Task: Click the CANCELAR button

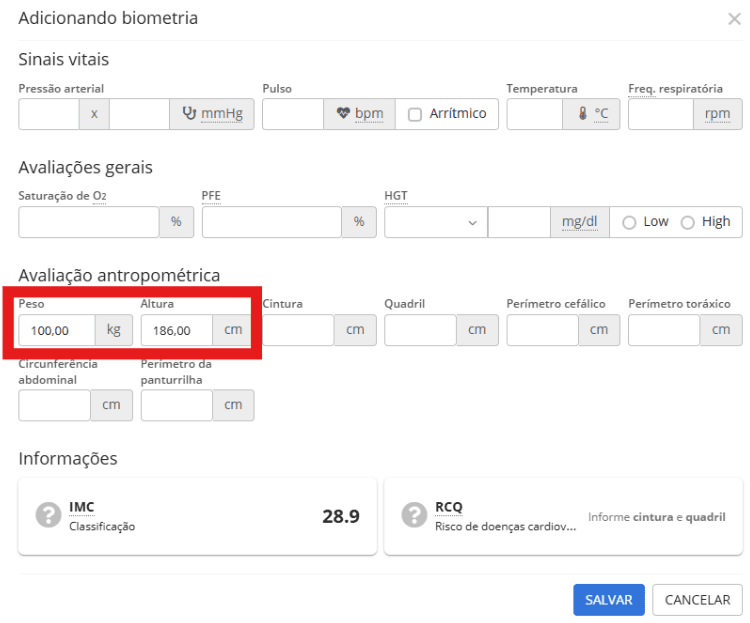Action: 697,600
